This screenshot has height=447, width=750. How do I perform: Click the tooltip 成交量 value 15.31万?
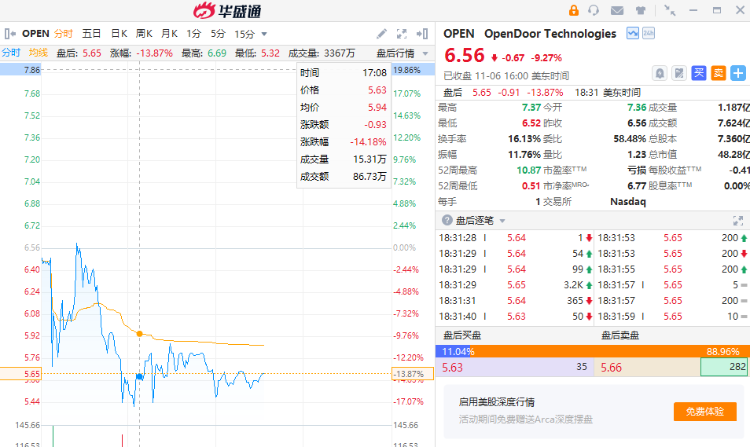369,159
